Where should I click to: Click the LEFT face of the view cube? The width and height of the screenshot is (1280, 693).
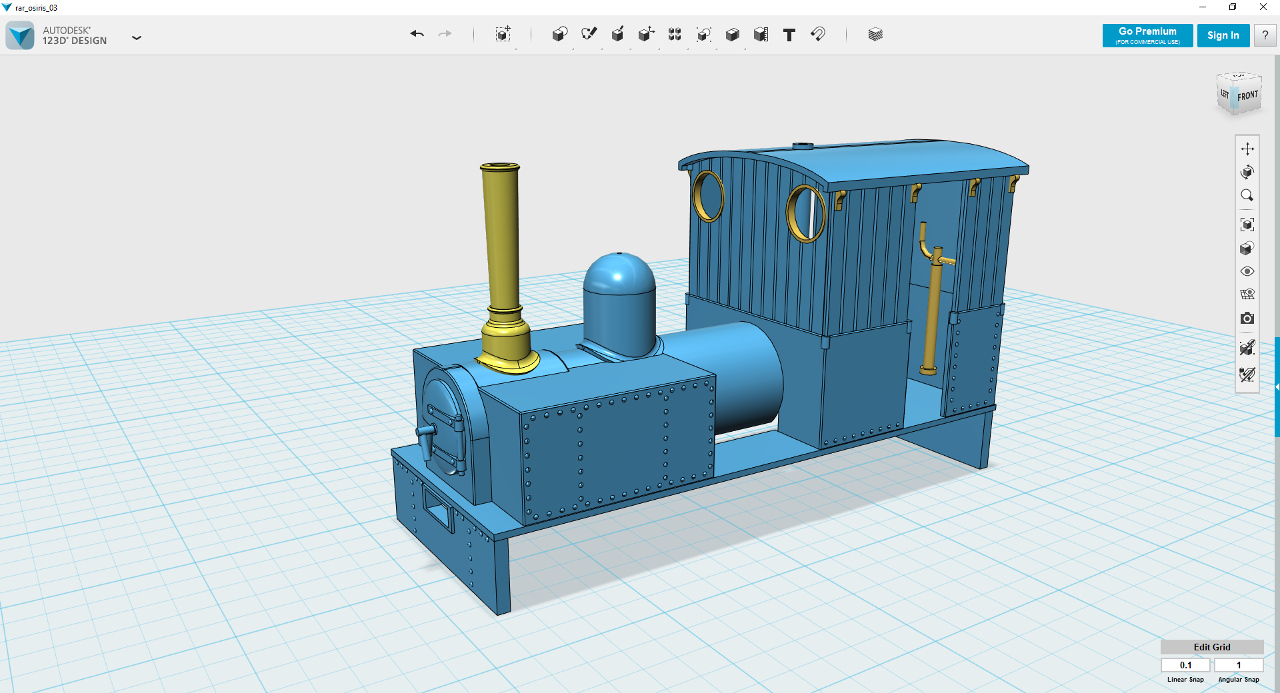1225,94
